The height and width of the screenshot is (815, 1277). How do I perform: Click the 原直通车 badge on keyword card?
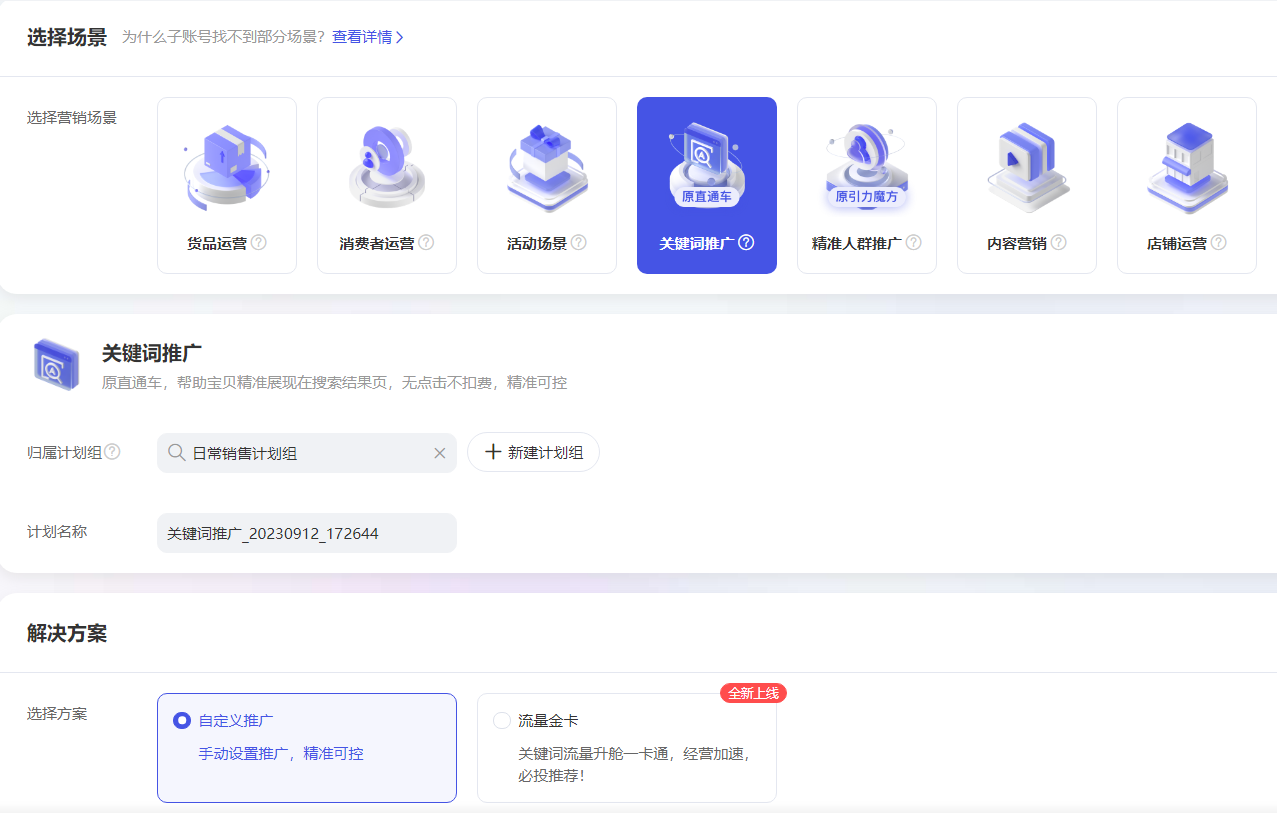coord(707,197)
